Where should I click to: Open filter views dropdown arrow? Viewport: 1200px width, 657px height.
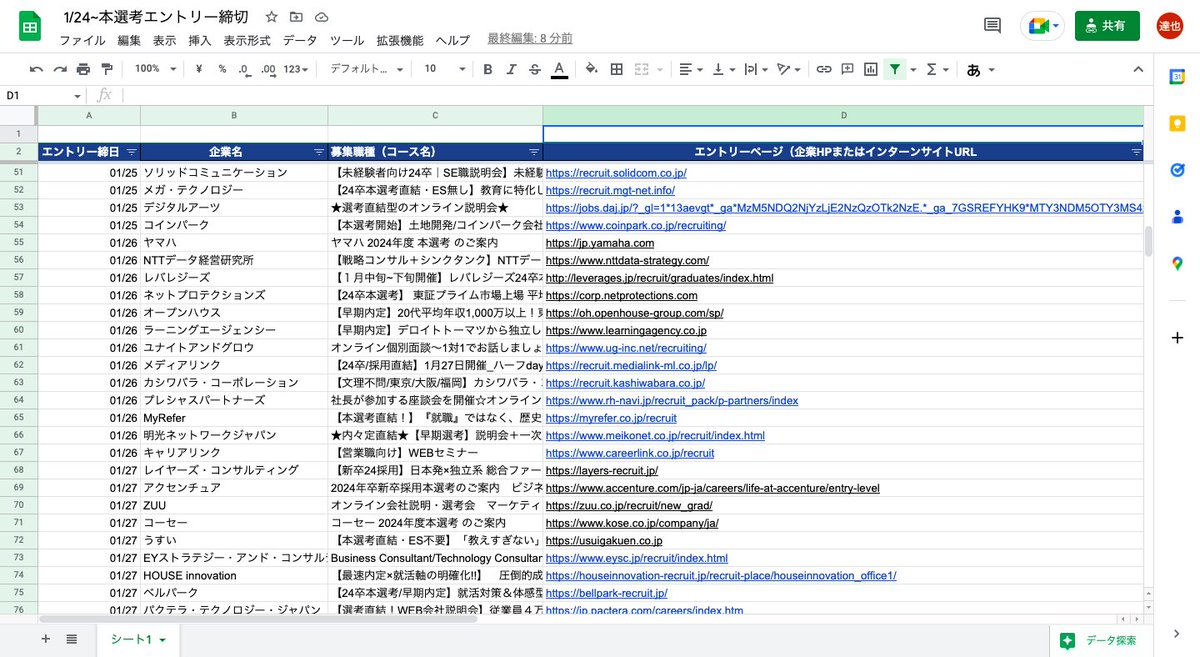pos(912,69)
